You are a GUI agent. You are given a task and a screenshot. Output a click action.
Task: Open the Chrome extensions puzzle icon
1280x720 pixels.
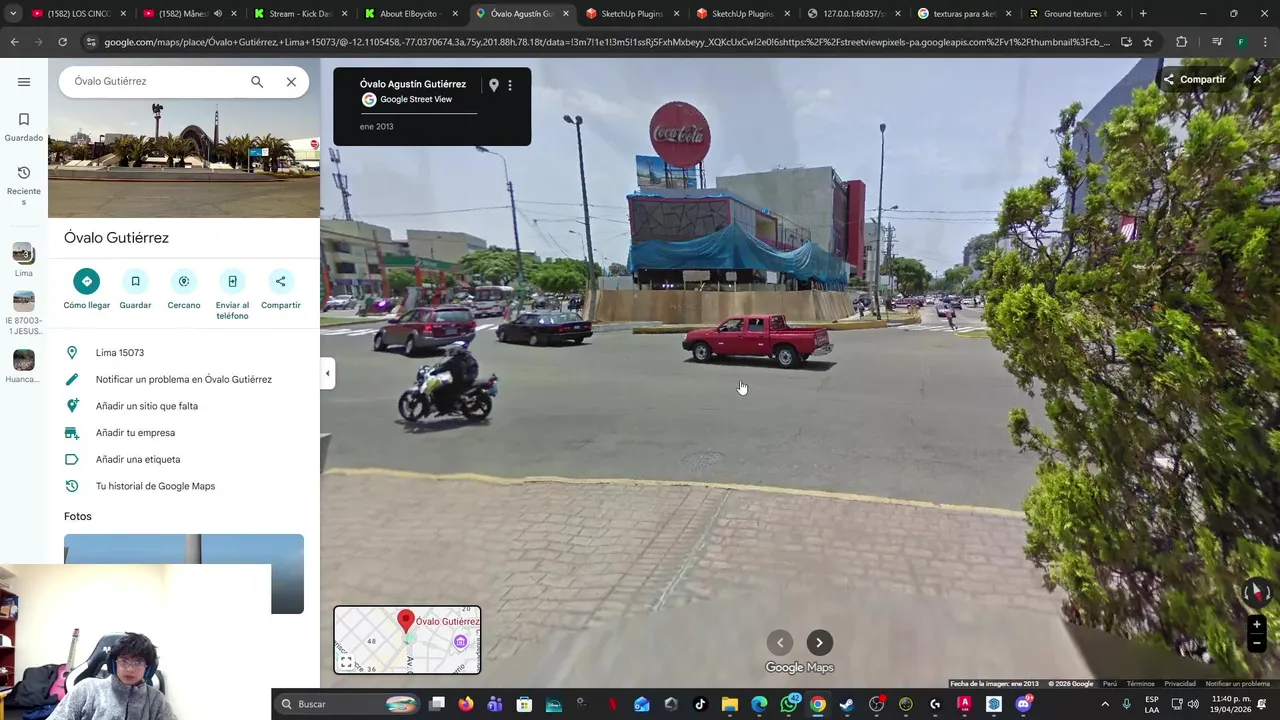pyautogui.click(x=1181, y=42)
